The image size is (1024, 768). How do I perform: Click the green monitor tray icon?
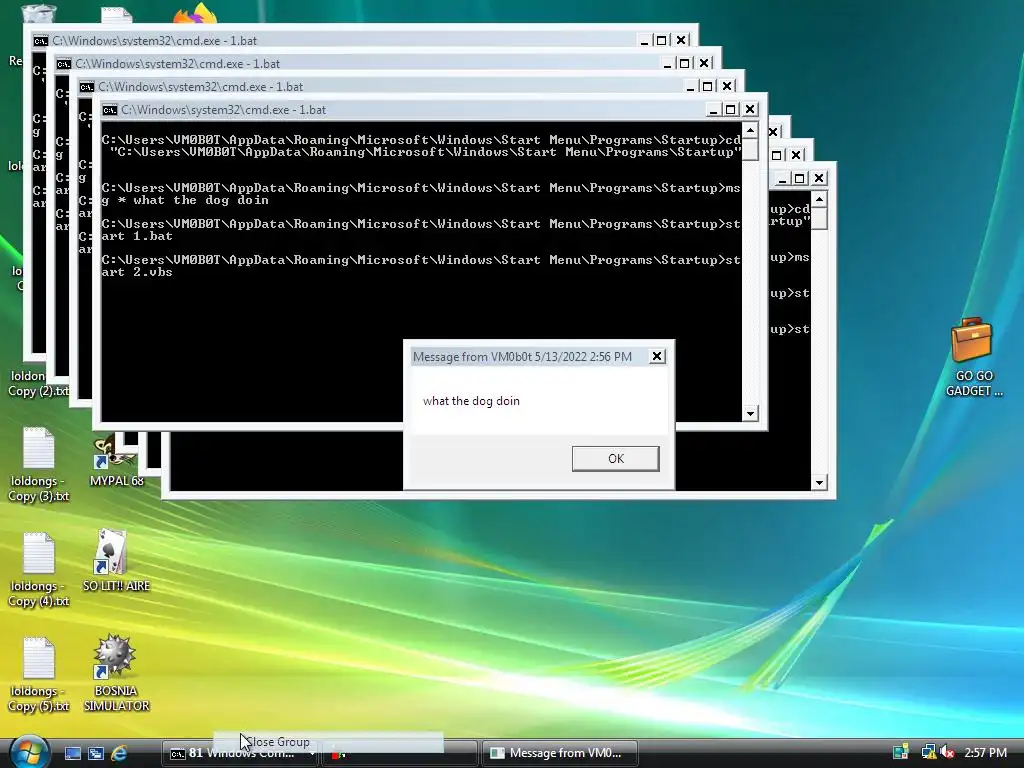pyautogui.click(x=901, y=752)
